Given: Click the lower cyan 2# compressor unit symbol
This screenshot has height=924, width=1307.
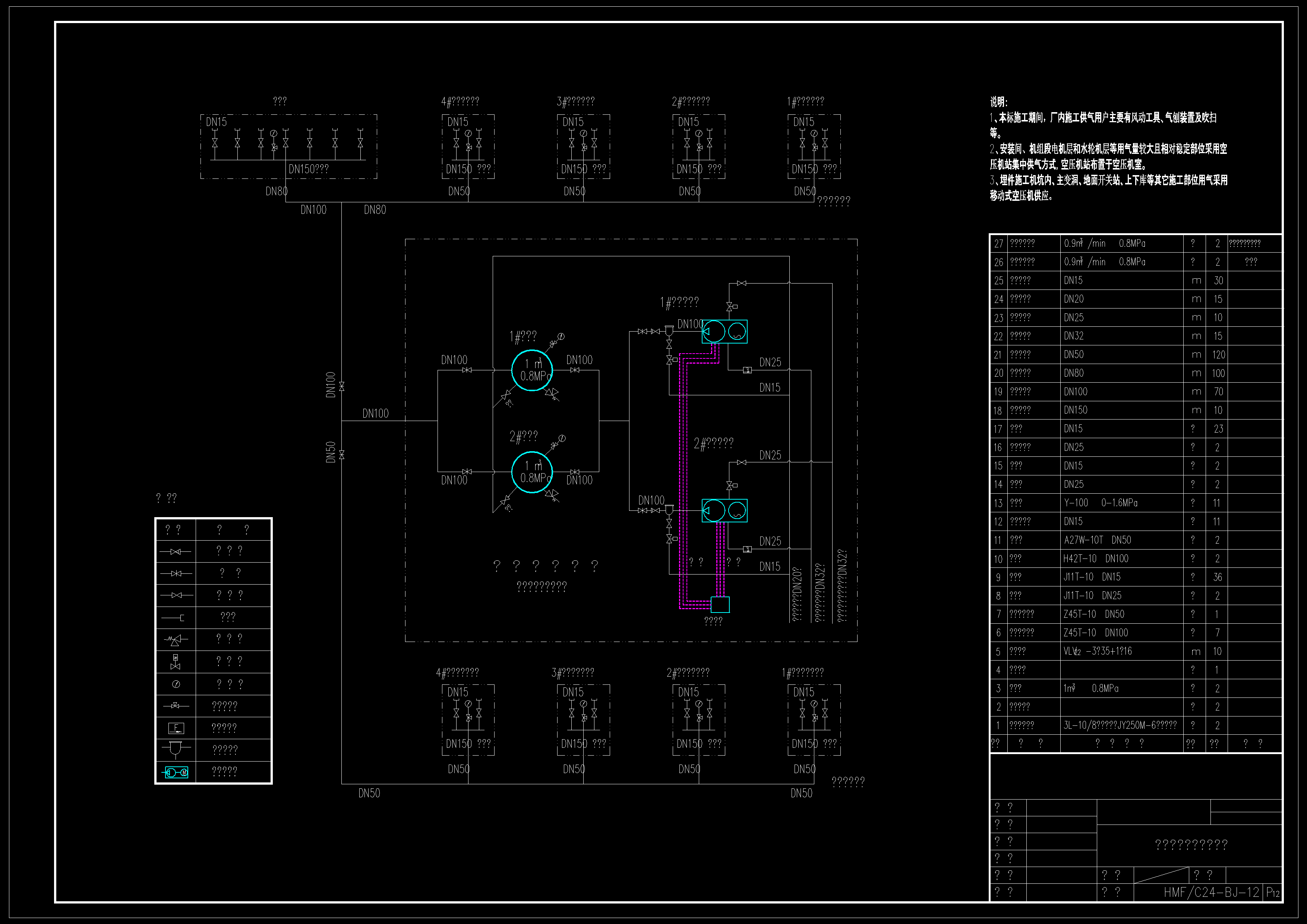Looking at the screenshot, I should 724,510.
